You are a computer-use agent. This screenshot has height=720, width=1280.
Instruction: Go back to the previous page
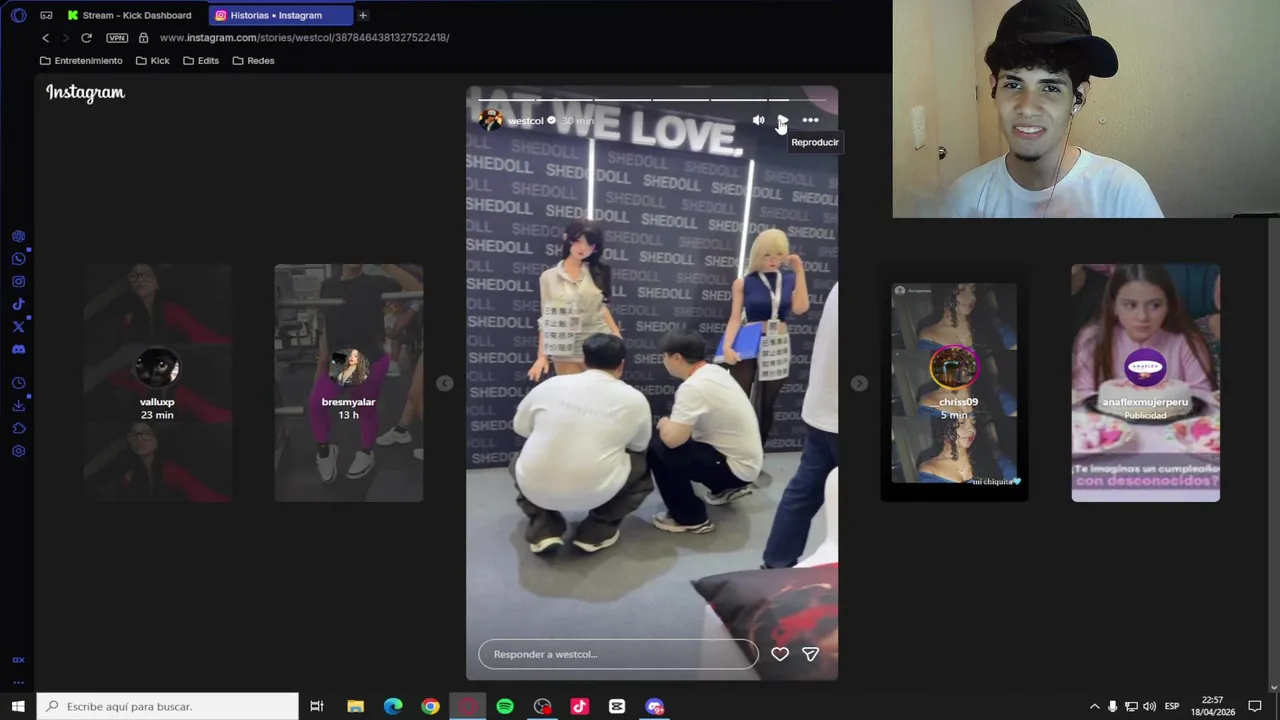[x=45, y=38]
